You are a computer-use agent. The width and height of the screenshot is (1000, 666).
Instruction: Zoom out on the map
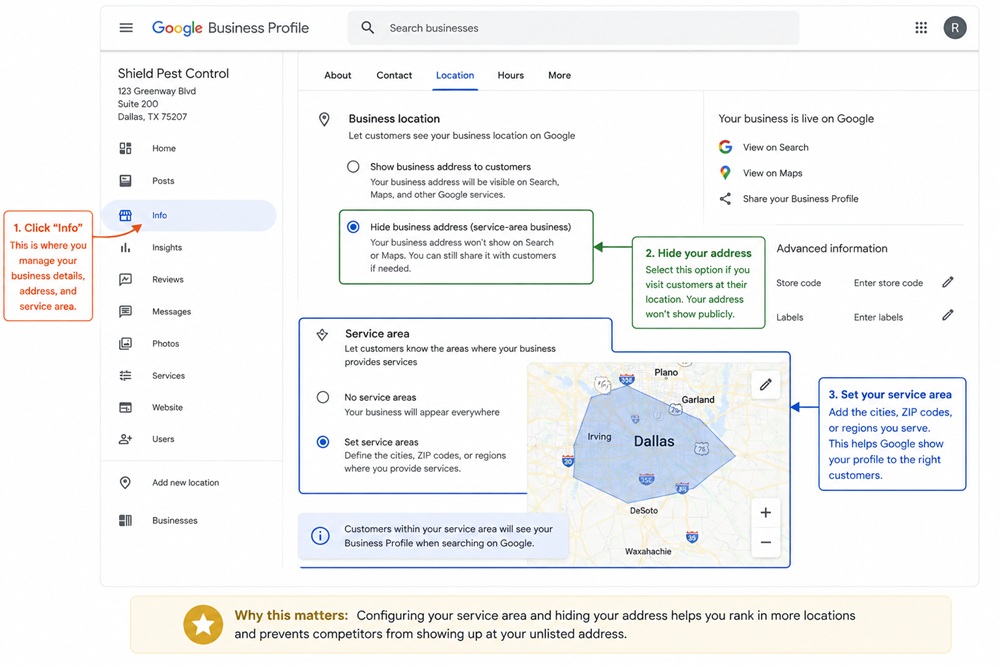coord(765,543)
